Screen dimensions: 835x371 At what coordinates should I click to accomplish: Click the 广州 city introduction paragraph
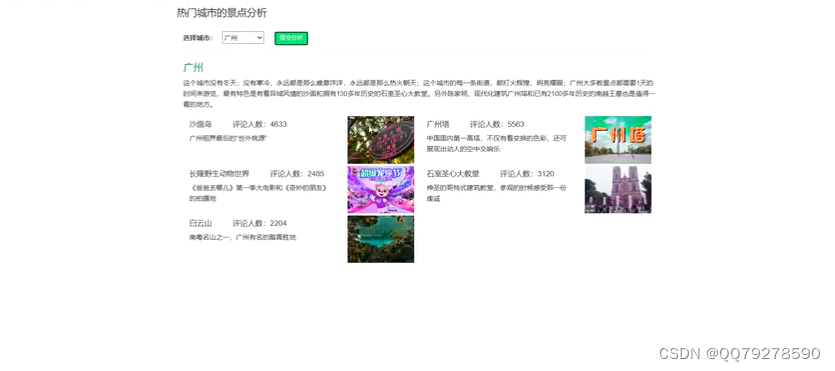pos(419,94)
